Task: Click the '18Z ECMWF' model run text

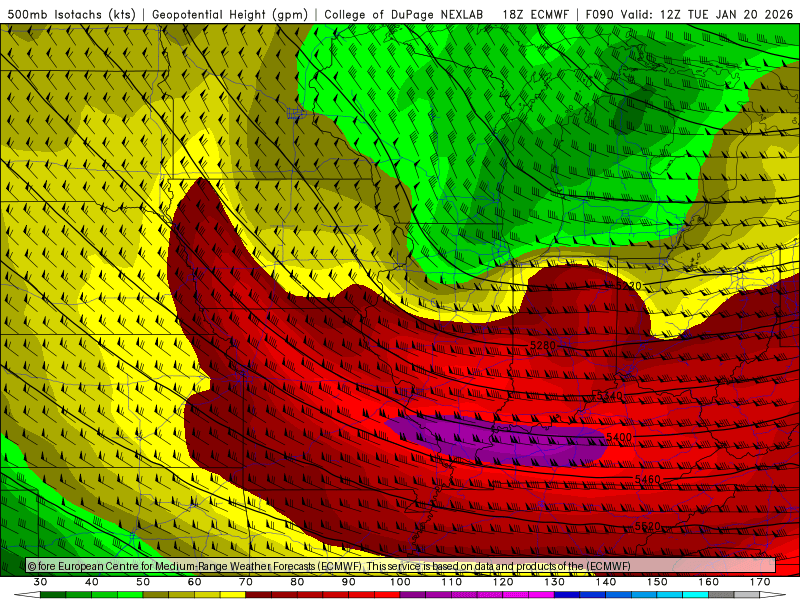Action: tap(535, 14)
